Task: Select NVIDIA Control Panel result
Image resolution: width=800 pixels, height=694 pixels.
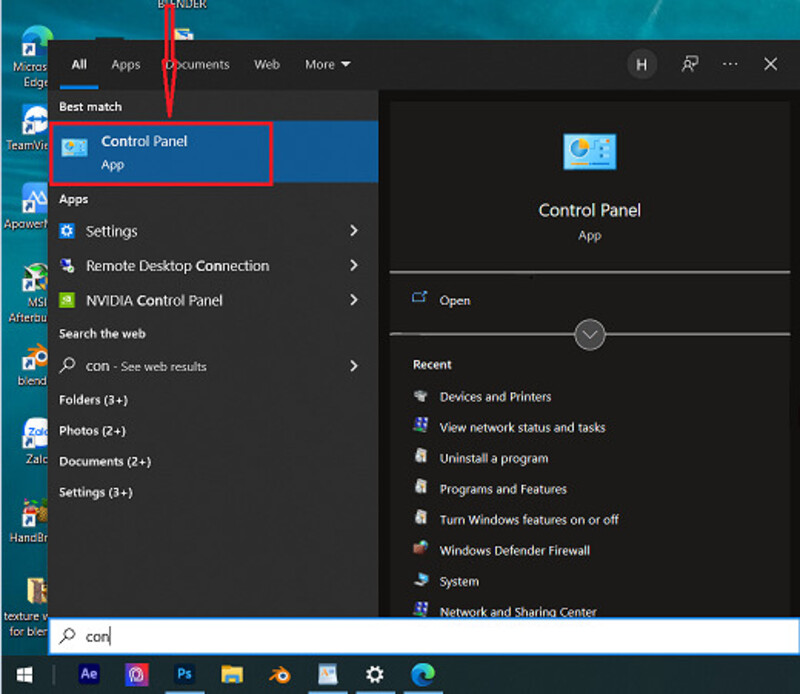Action: (x=154, y=301)
